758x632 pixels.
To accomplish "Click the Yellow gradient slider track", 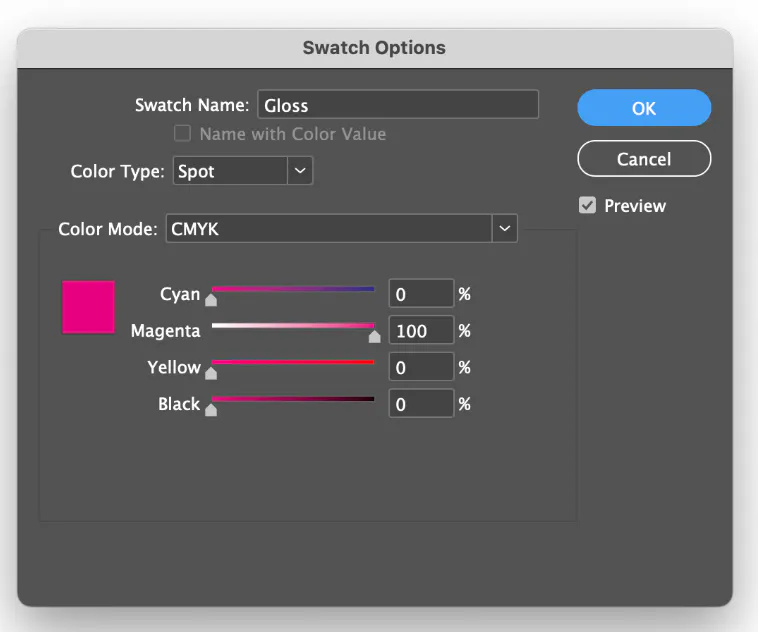I will pyautogui.click(x=293, y=362).
